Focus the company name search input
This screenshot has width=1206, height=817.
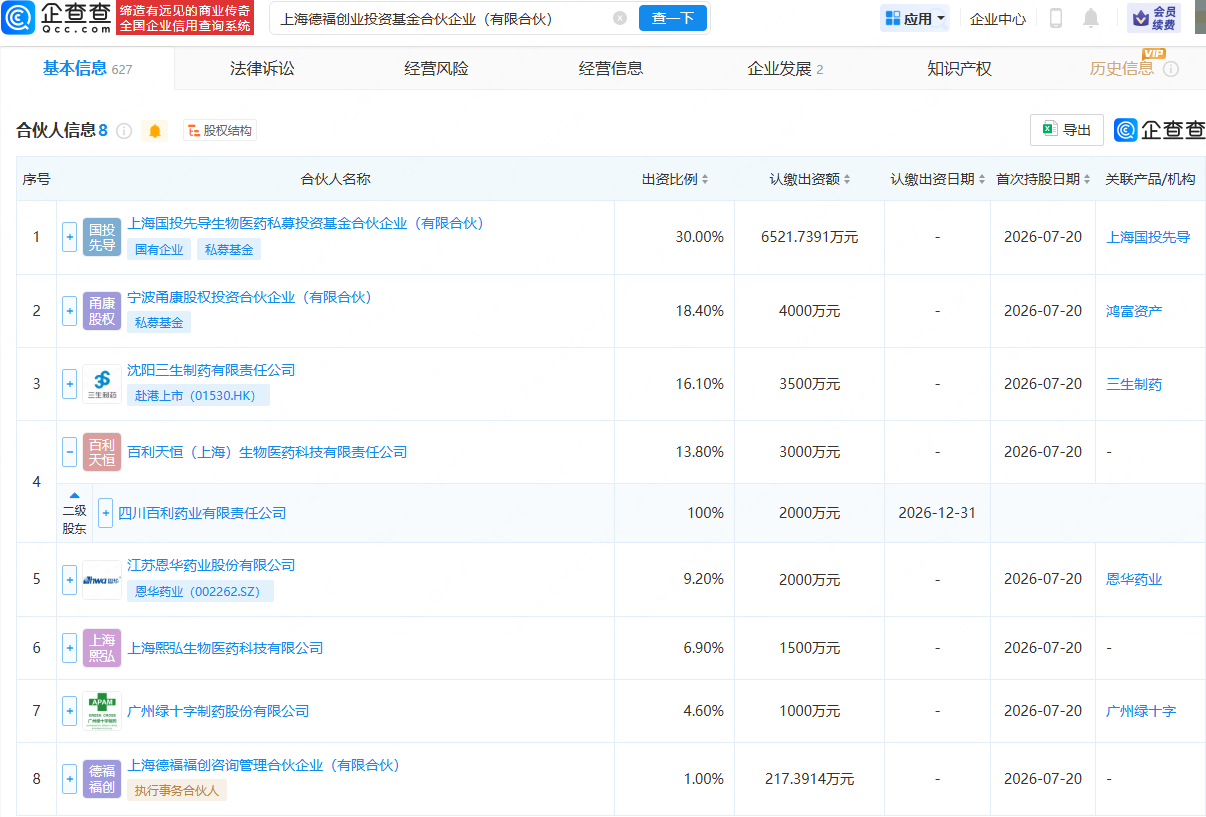click(x=440, y=18)
